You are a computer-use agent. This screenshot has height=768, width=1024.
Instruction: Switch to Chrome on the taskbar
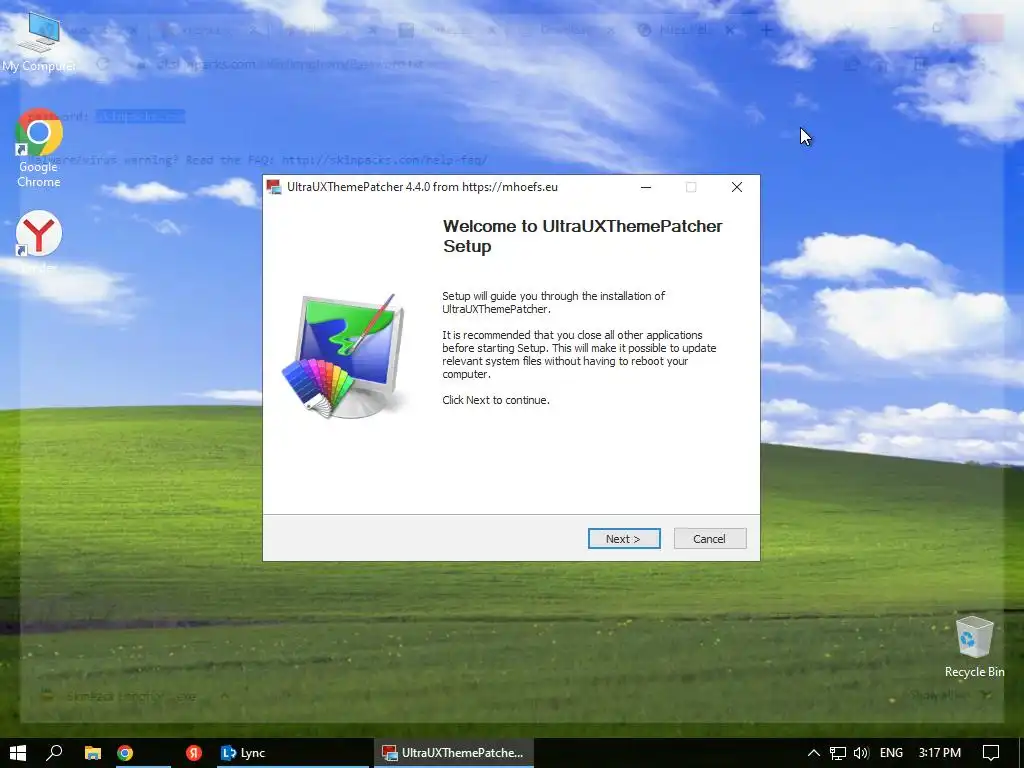click(x=125, y=753)
